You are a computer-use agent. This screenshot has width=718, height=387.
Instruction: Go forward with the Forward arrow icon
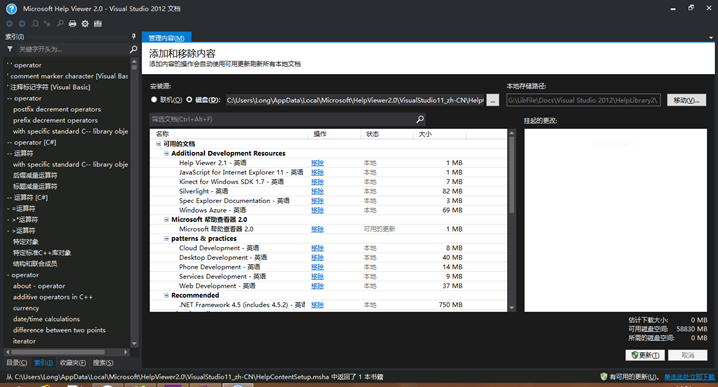coord(22,24)
